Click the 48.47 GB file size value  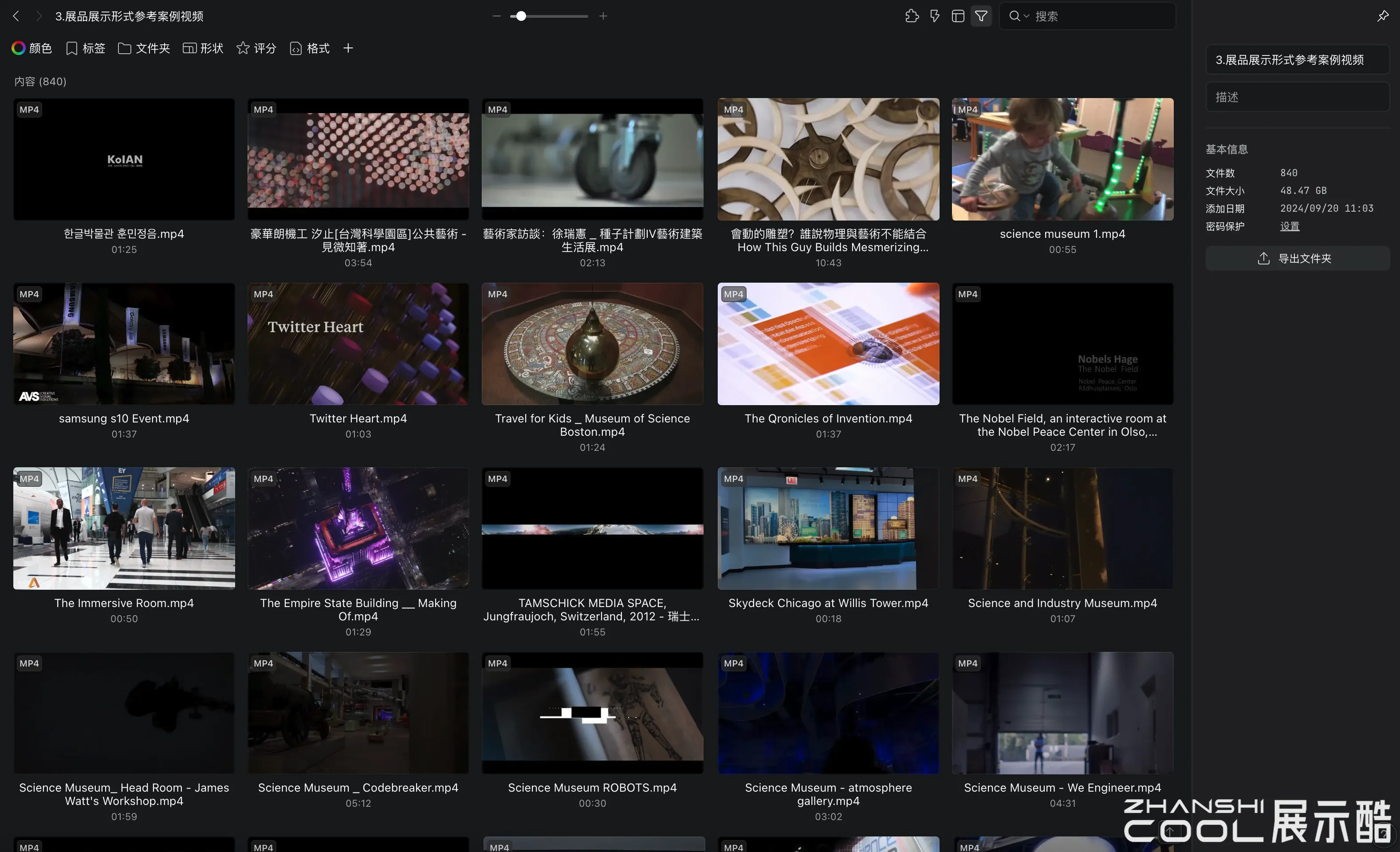[1303, 191]
